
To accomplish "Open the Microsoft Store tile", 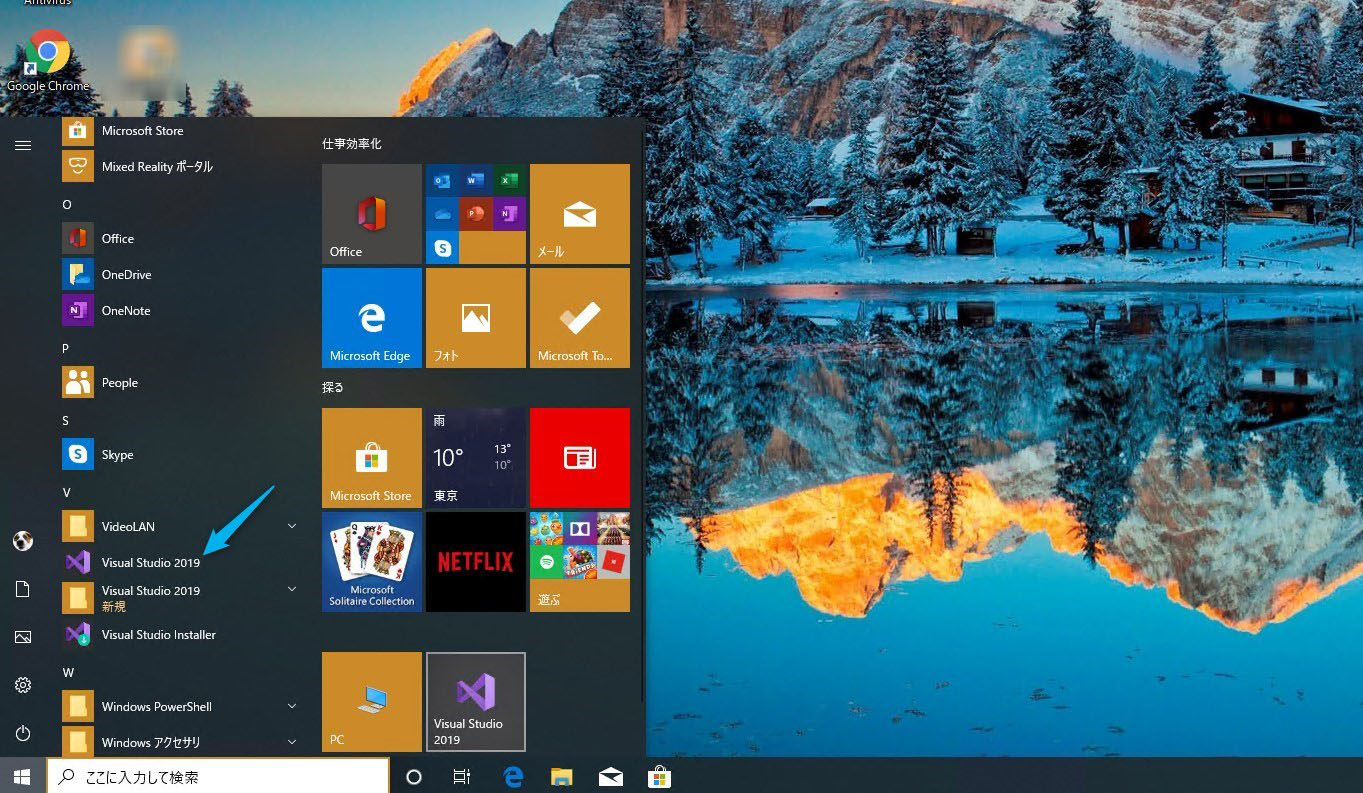I will tap(372, 458).
